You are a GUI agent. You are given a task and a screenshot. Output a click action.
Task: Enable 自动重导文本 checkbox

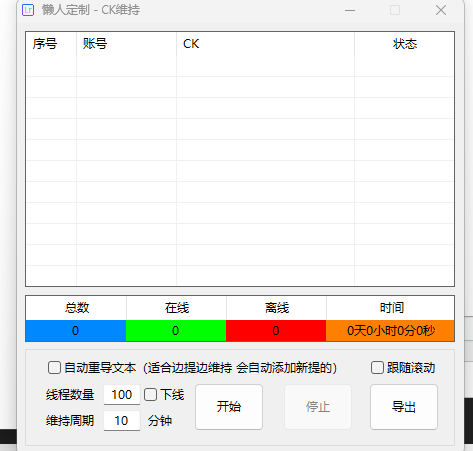pos(54,368)
